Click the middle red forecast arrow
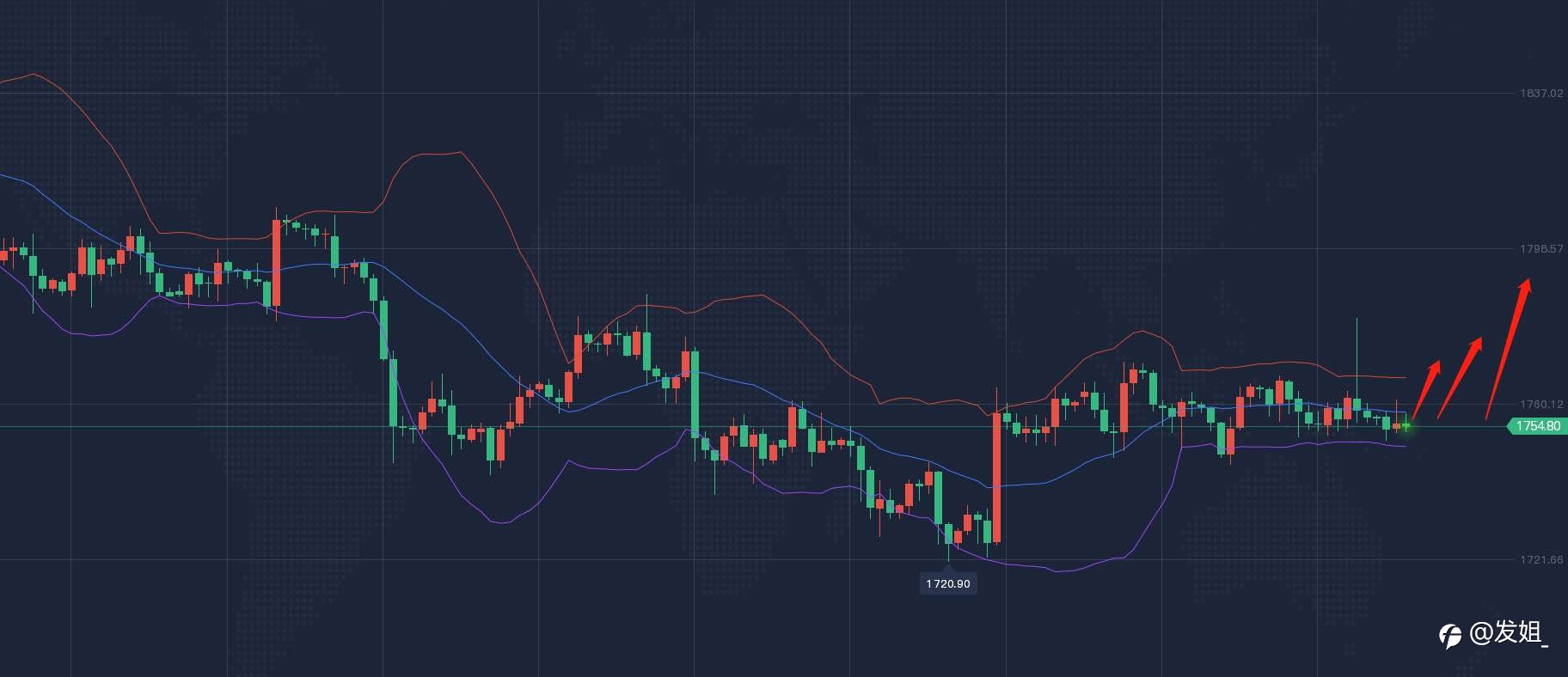 (1461, 376)
